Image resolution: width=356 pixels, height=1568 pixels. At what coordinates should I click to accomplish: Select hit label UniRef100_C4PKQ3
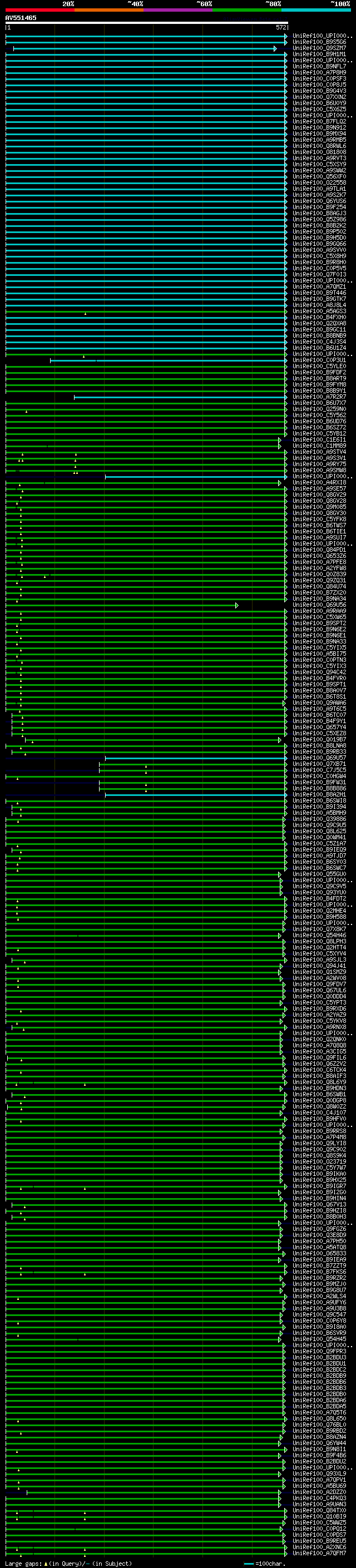point(319,1498)
